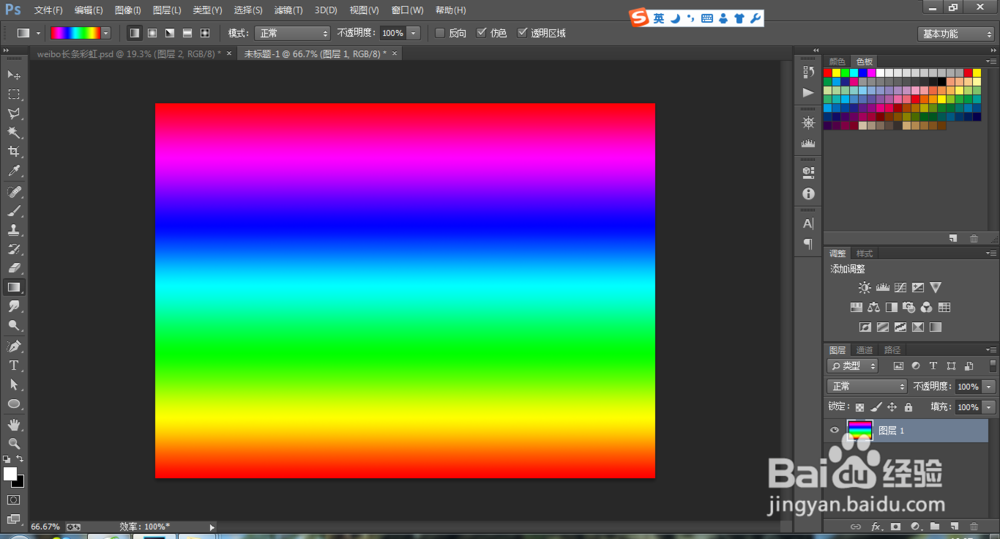Add layer style fx button
1000x539 pixels.
tap(876, 526)
